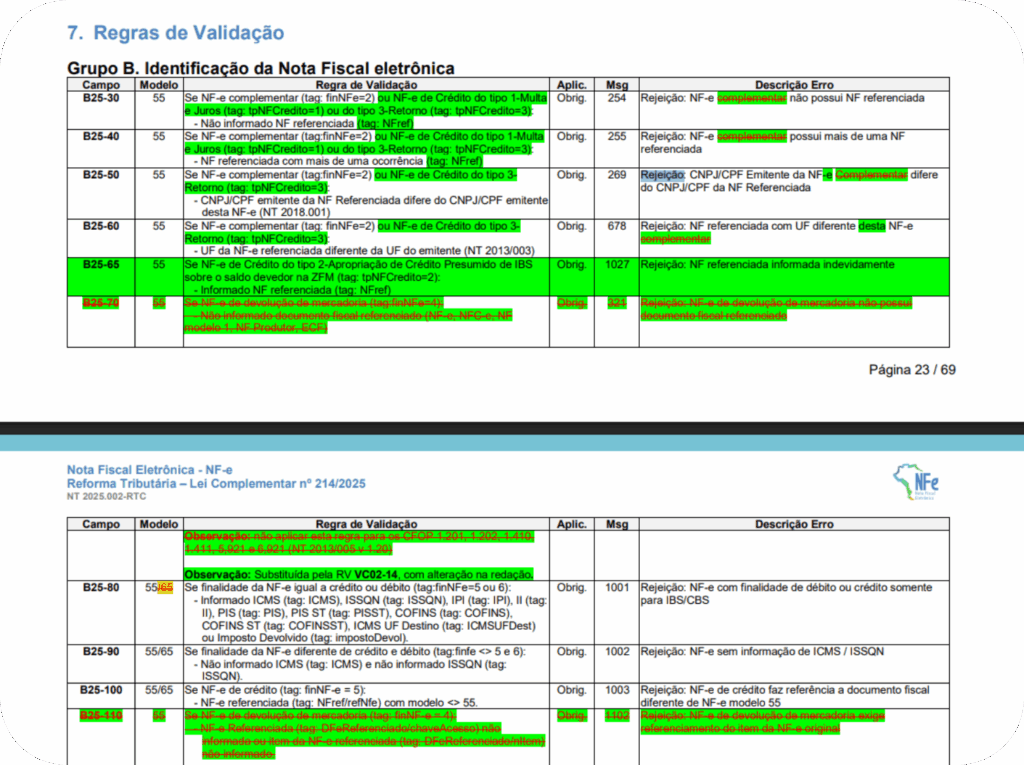
Task: Click the '7. Regras de Validação' heading
Action: (x=175, y=33)
